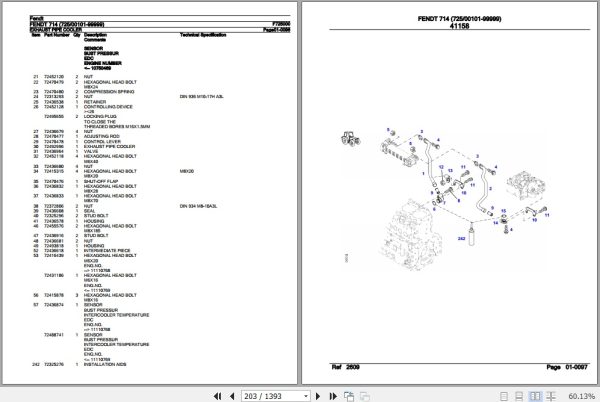600x402 pixels.
Task: Click the COMPRESSION SPRING description
Action: pos(109,92)
